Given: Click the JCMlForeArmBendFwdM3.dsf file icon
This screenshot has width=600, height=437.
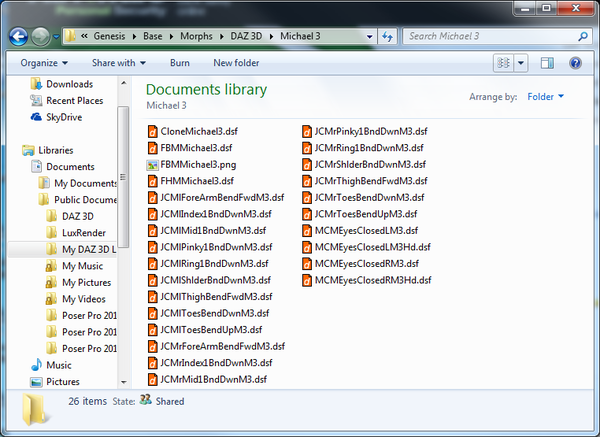Looking at the screenshot, I should point(152,197).
